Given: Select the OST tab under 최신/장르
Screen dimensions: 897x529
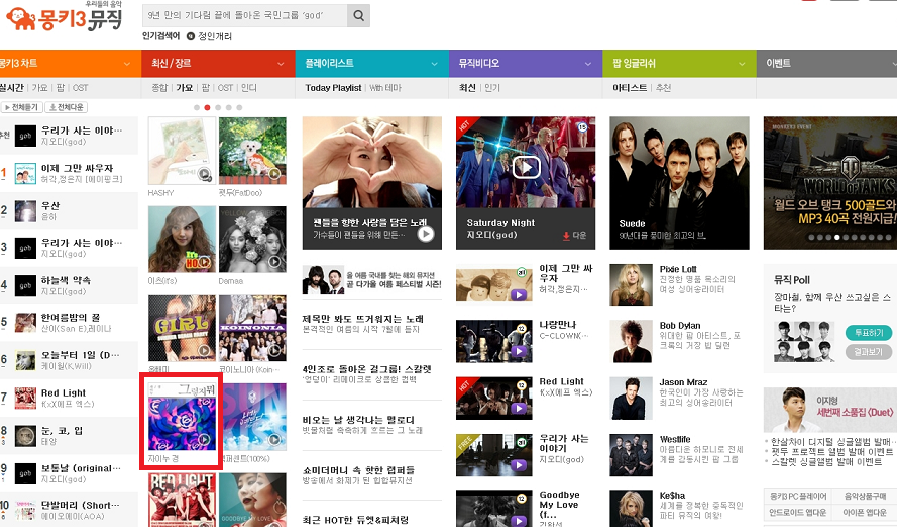Looking at the screenshot, I should tap(225, 87).
